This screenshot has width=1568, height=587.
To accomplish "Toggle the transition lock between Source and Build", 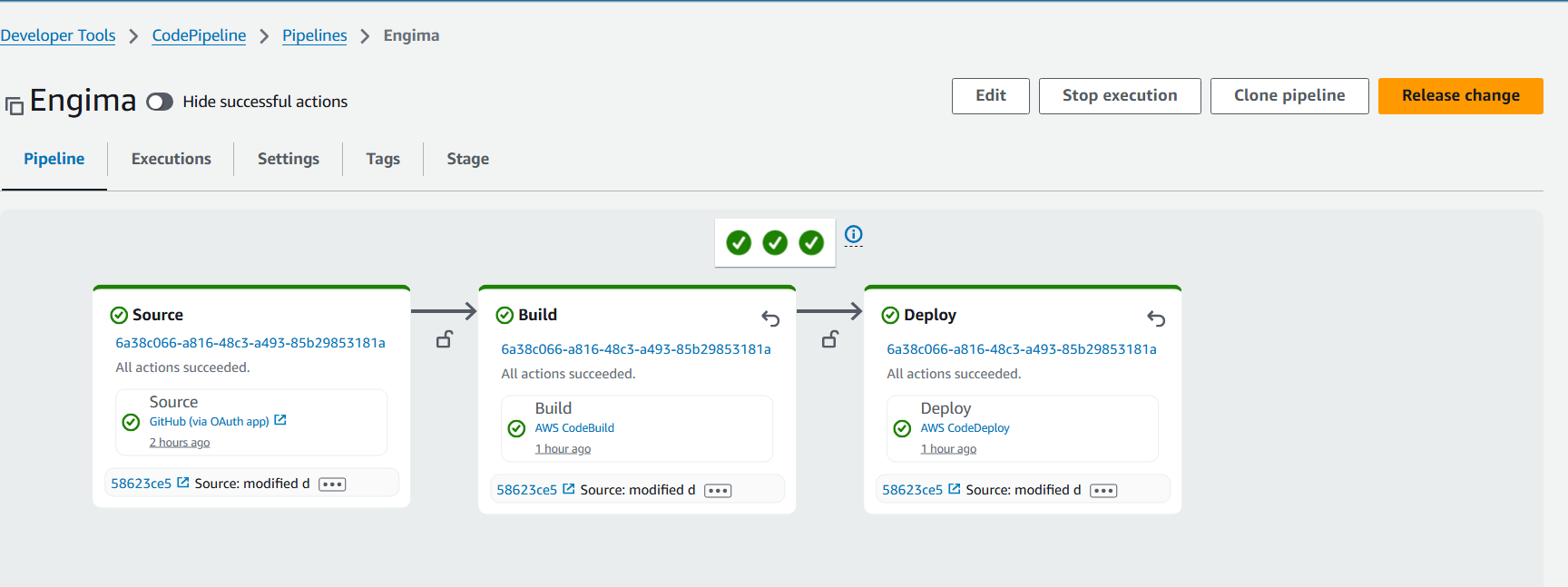I will (x=445, y=339).
